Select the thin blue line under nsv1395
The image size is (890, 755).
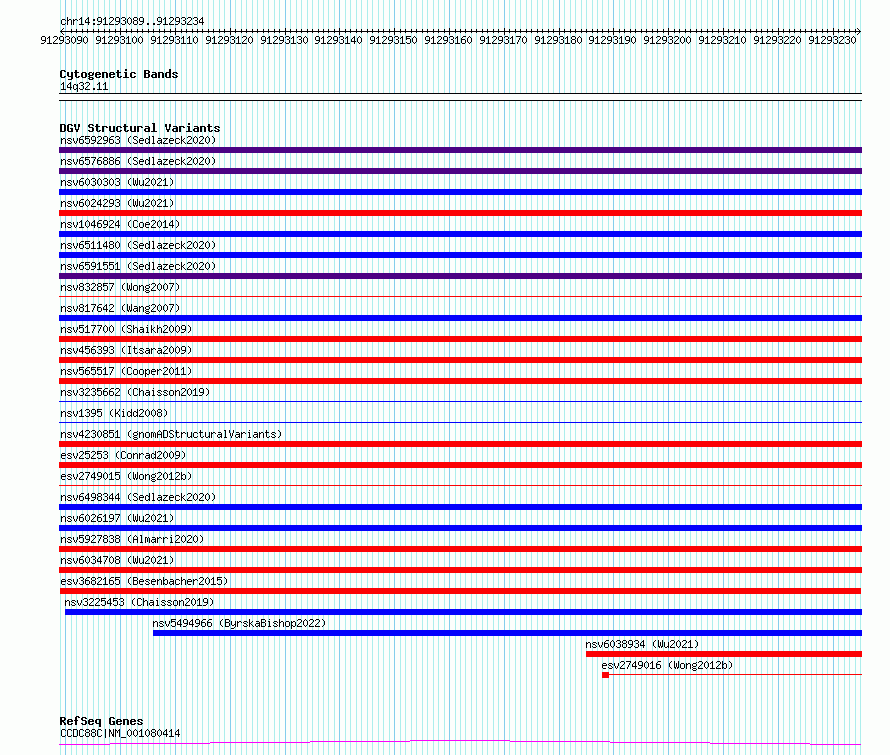click(460, 422)
